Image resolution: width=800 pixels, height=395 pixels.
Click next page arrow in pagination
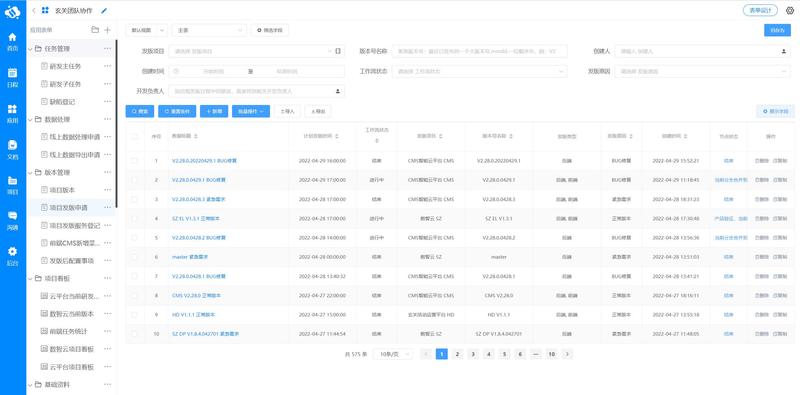(567, 354)
